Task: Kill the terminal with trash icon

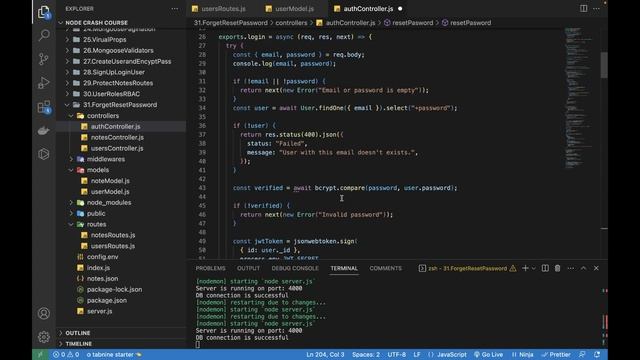Action: click(558, 268)
